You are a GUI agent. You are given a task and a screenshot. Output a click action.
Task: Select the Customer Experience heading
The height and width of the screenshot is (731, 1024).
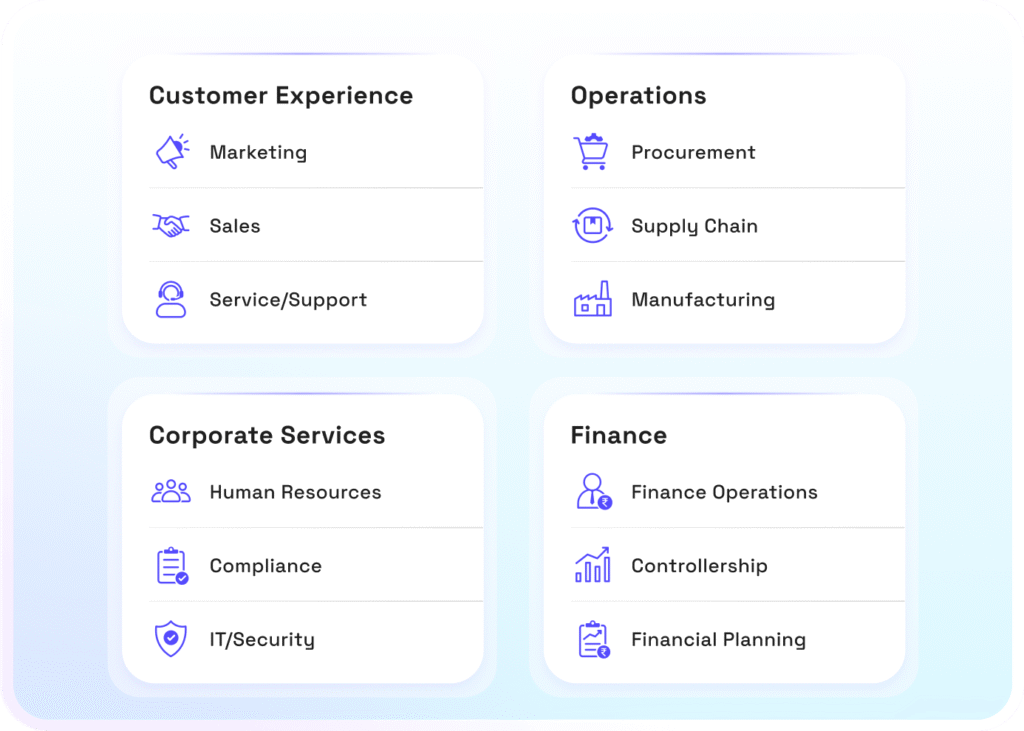pyautogui.click(x=281, y=96)
